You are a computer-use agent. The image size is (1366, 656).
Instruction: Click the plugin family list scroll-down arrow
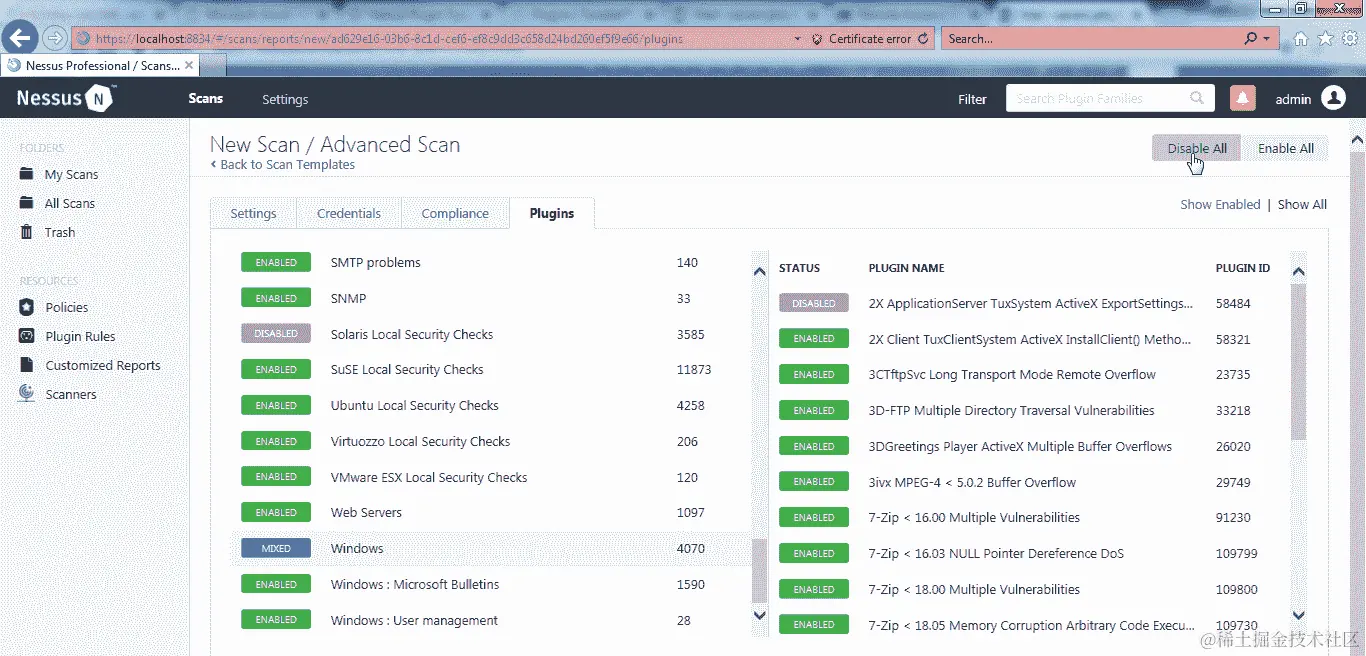coord(759,615)
